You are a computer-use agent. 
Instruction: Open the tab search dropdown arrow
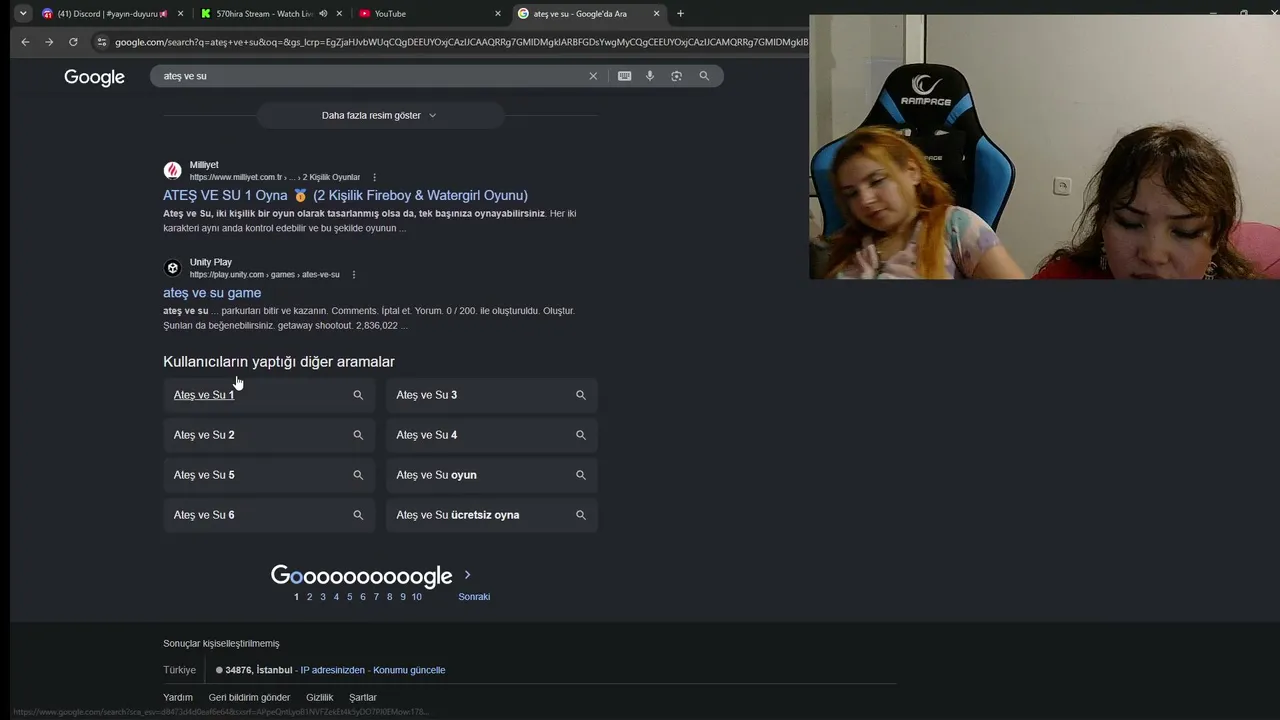(23, 14)
